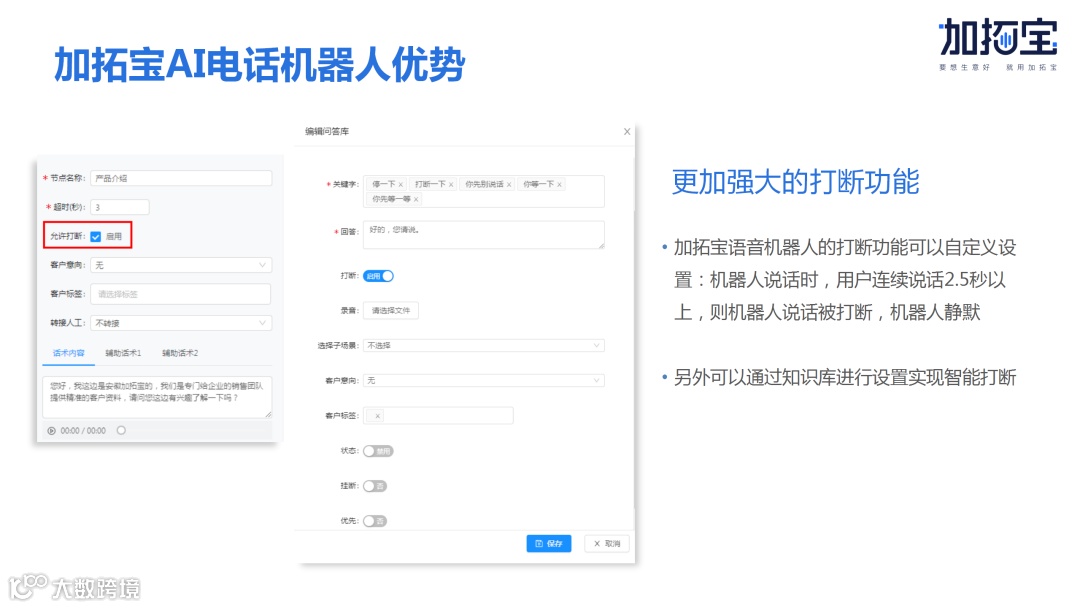
Task: Enable the 状态 switch
Action: (x=378, y=451)
